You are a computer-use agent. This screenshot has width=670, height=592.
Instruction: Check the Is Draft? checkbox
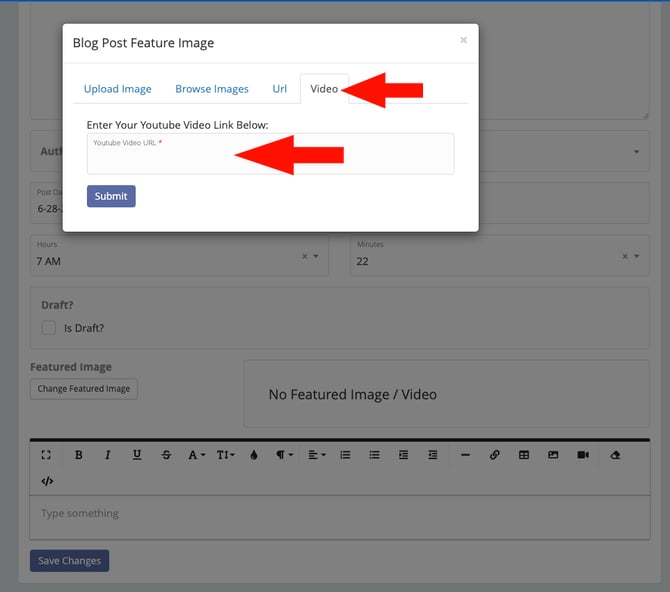pyautogui.click(x=48, y=328)
